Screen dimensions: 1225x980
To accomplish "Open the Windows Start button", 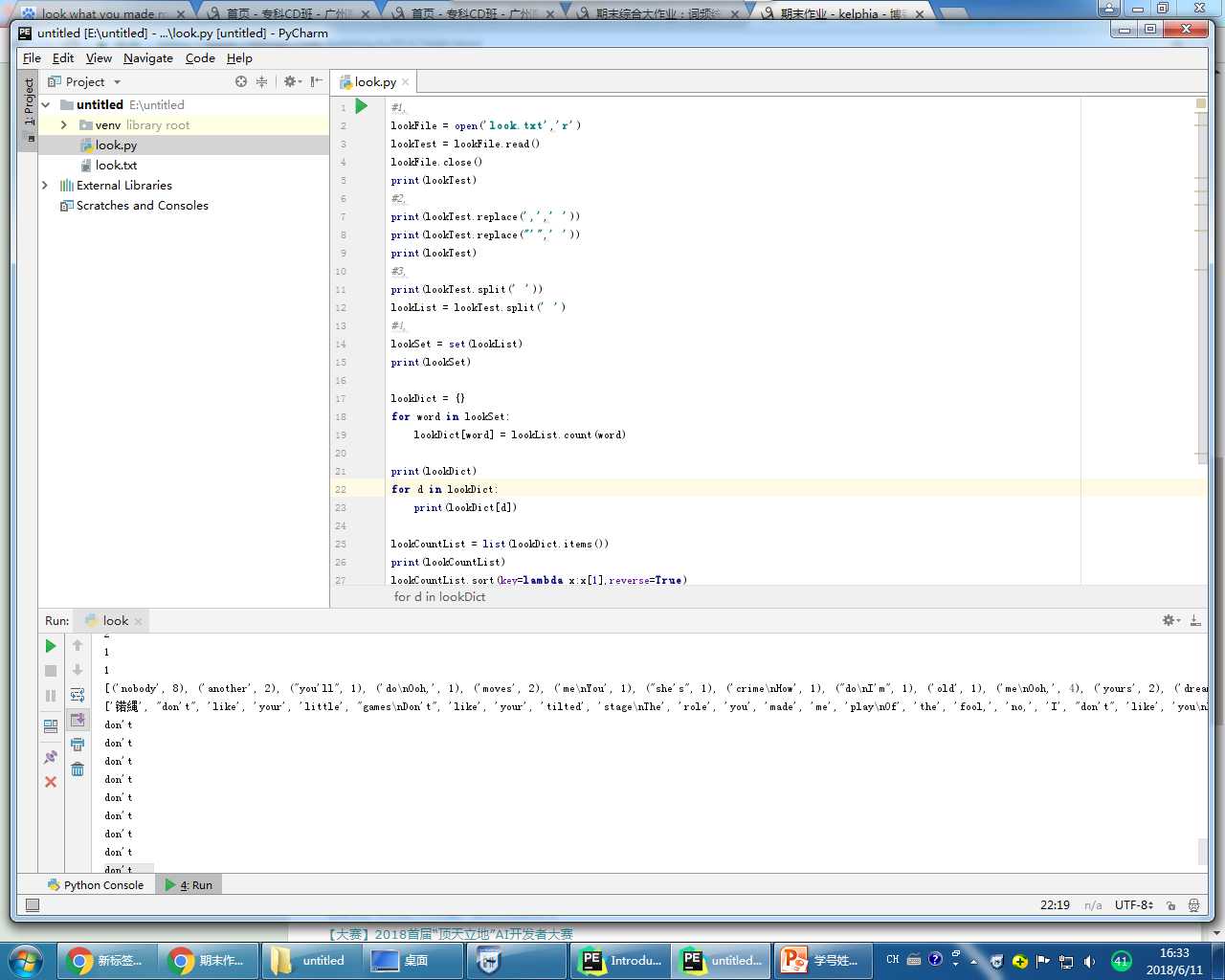I will 26,960.
